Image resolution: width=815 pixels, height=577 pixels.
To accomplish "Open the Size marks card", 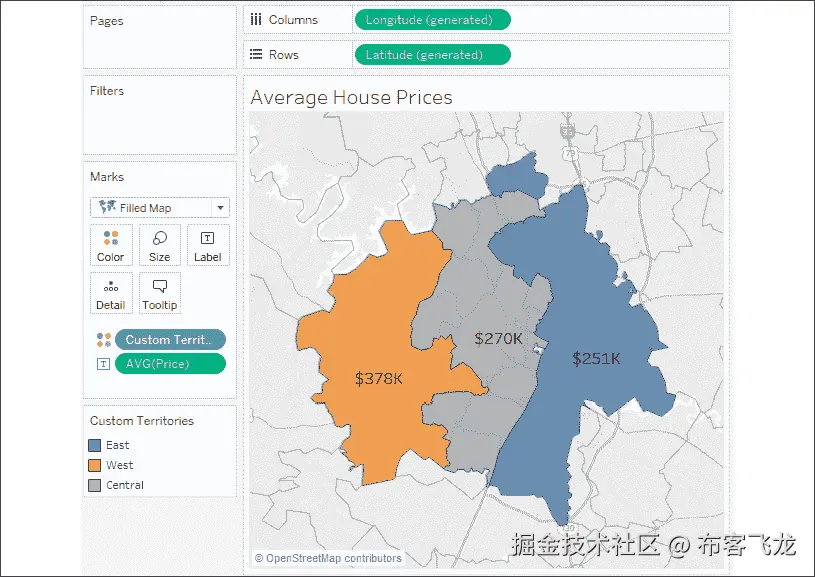I will point(160,245).
